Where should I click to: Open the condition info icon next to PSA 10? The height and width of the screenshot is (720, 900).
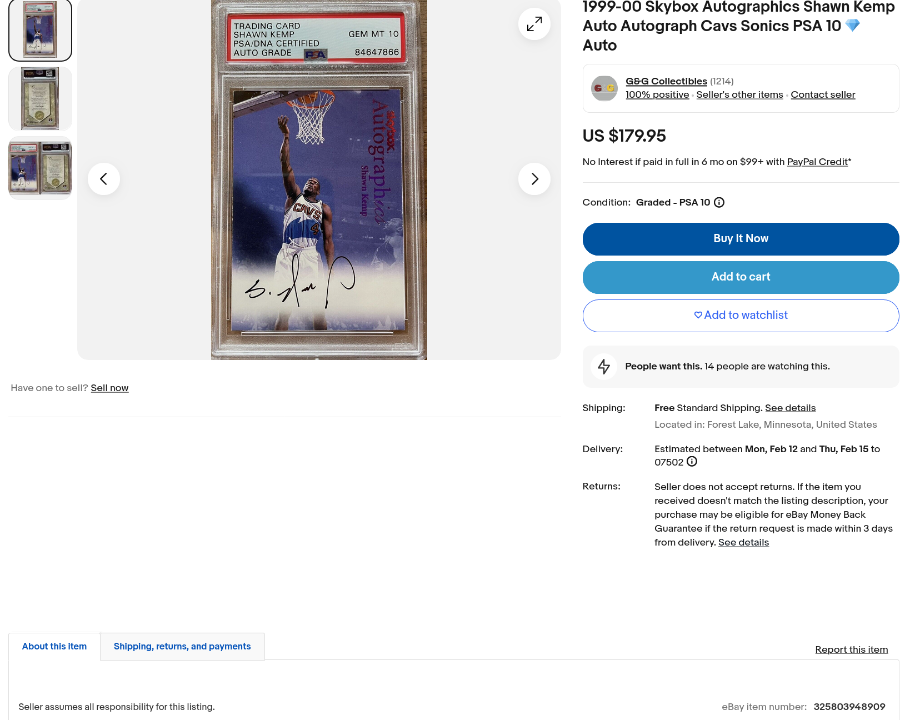coord(719,202)
